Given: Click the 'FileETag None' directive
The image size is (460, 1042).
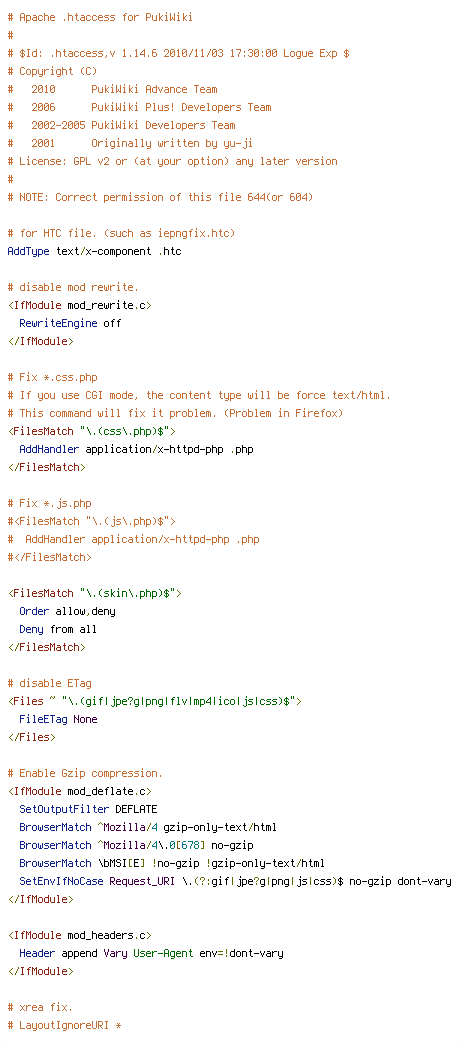Looking at the screenshot, I should (58, 719).
